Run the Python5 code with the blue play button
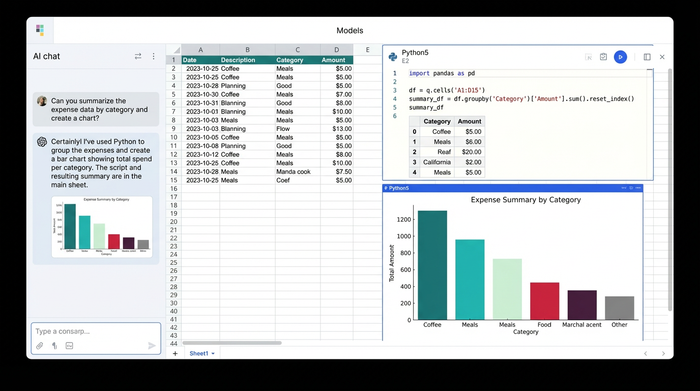The image size is (700, 391). pyautogui.click(x=620, y=57)
